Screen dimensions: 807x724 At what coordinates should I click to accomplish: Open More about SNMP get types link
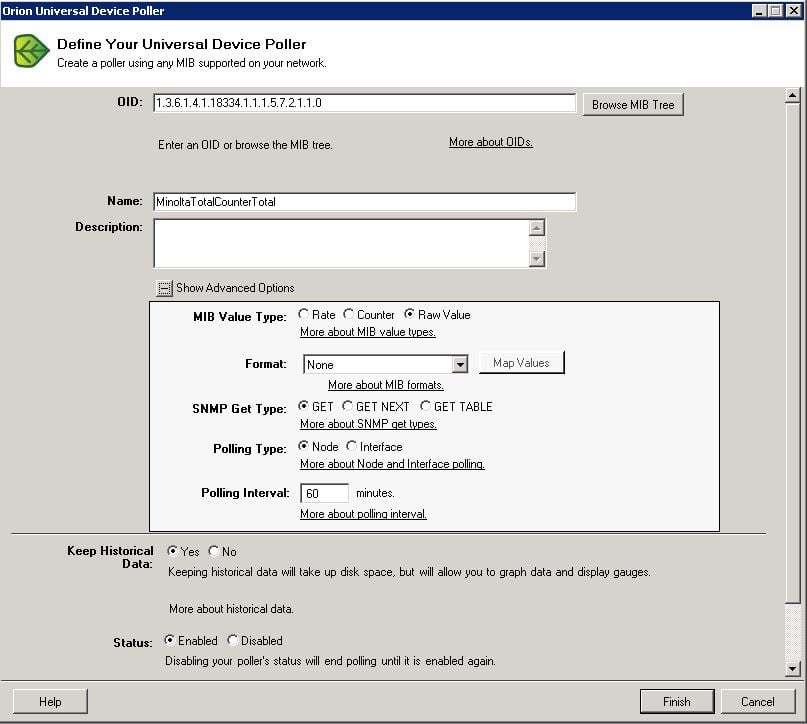(x=368, y=424)
